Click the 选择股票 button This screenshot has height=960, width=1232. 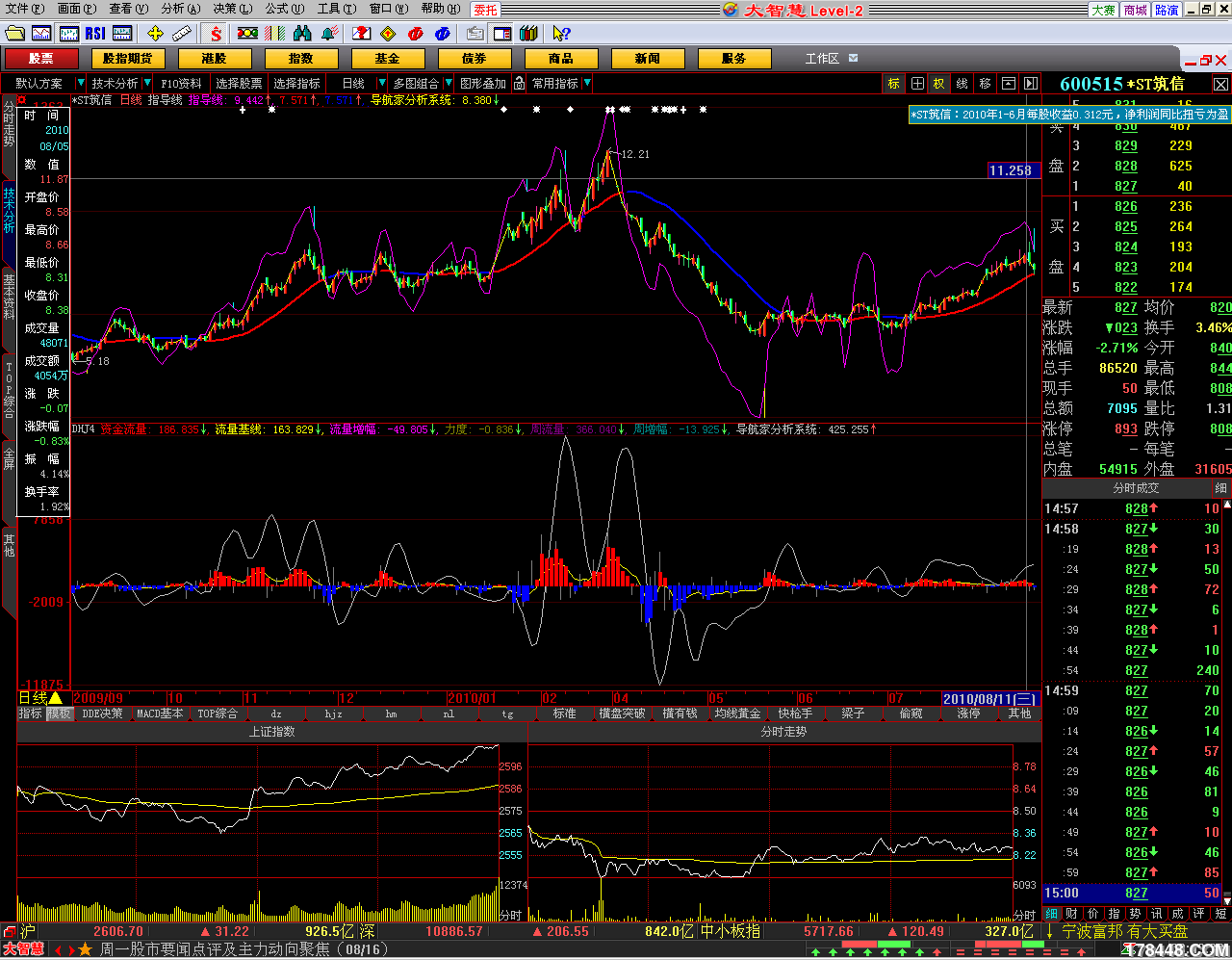[238, 84]
